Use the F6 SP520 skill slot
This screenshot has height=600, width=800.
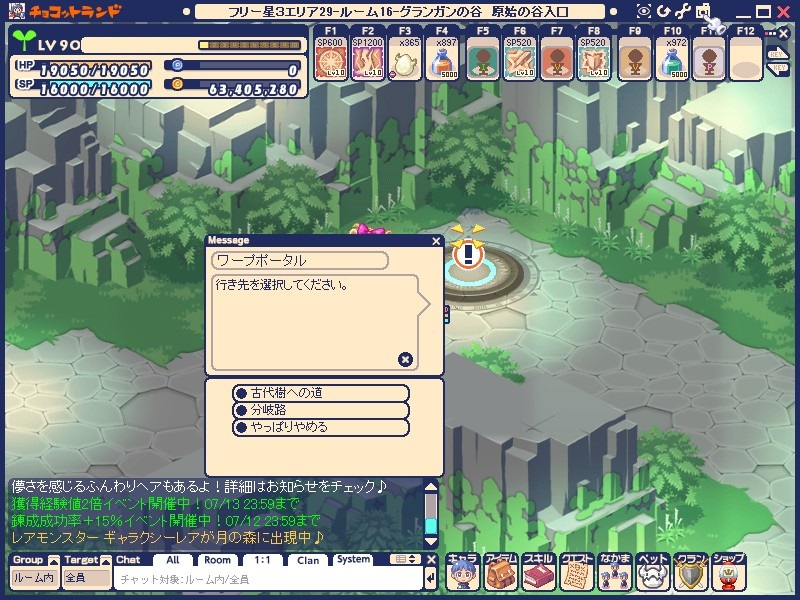(x=519, y=58)
